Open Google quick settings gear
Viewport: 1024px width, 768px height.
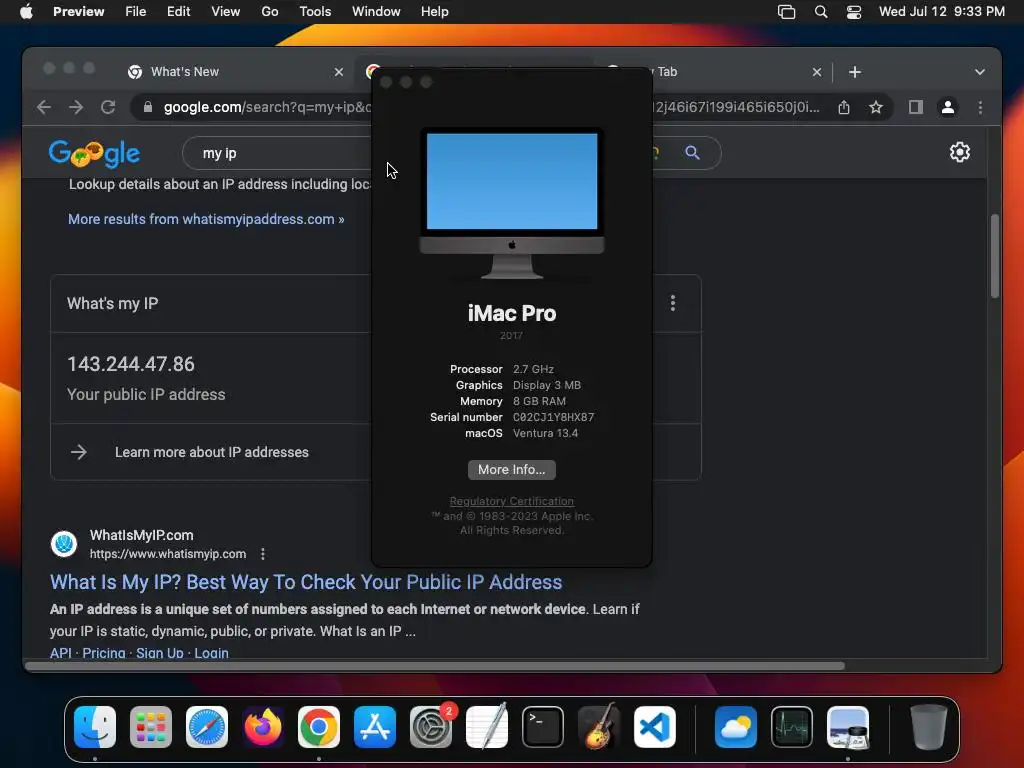tap(959, 152)
